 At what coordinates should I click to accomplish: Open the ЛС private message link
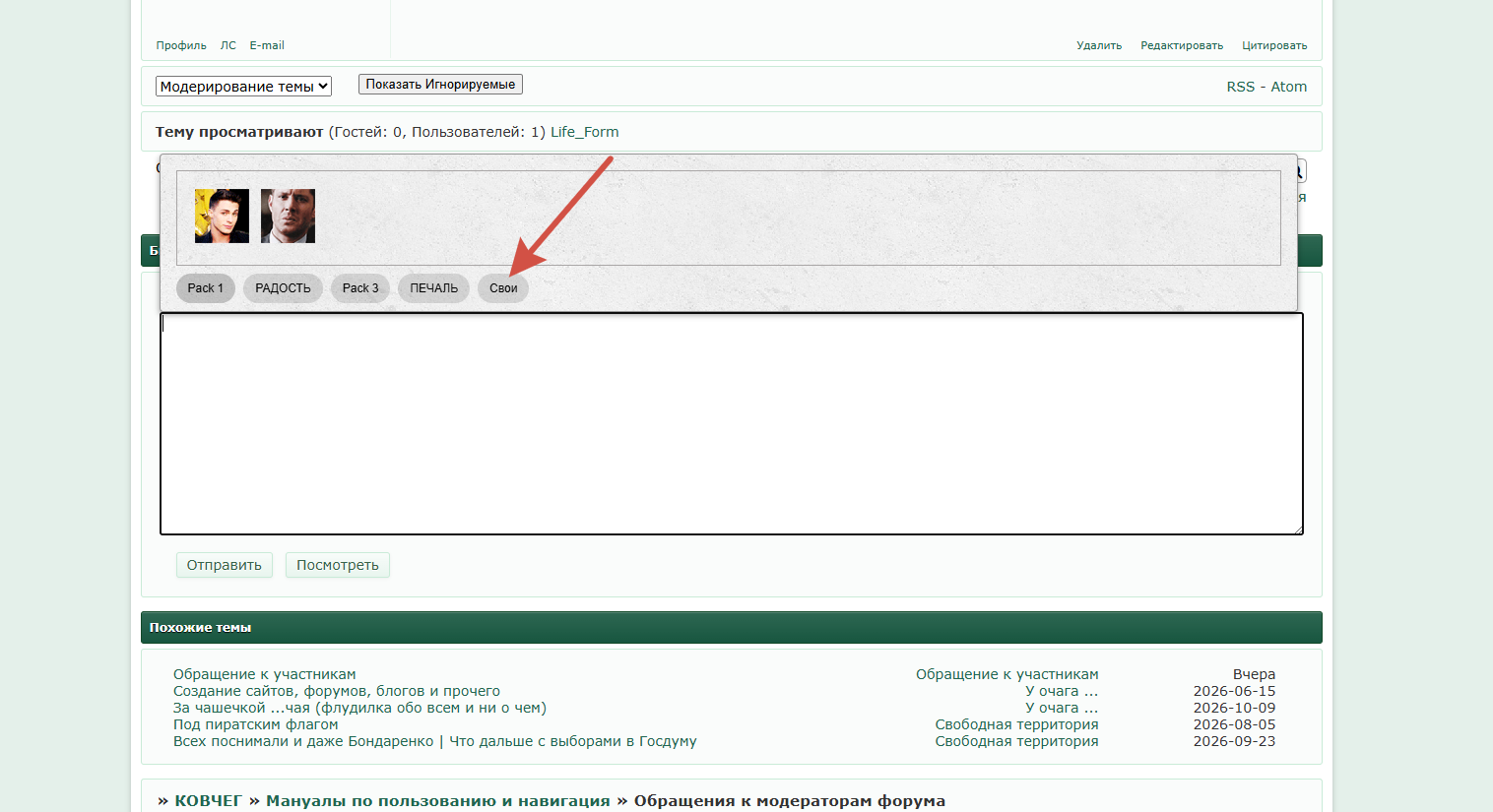pos(228,45)
